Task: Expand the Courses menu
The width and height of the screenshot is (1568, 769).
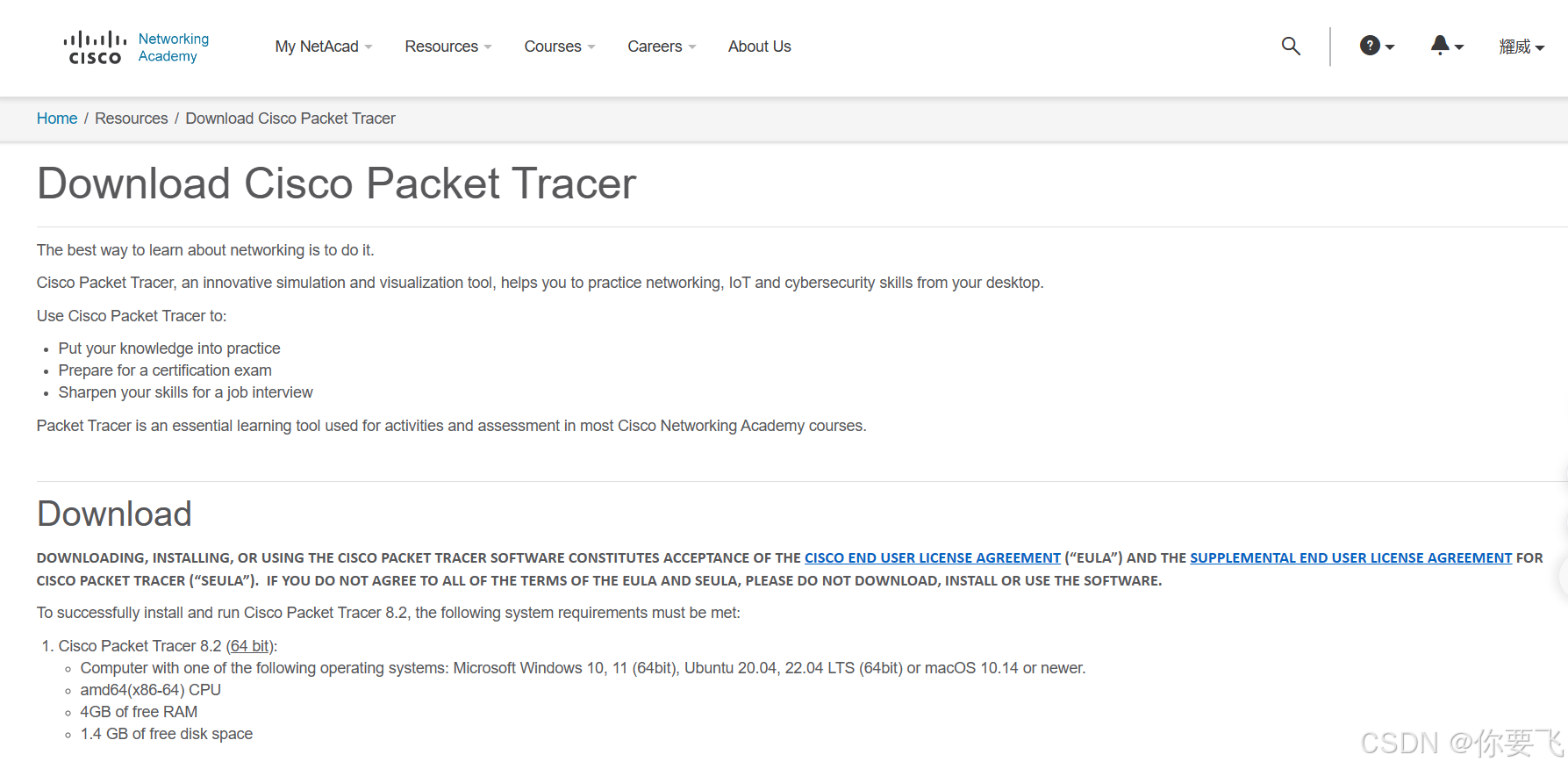Action: (x=560, y=47)
